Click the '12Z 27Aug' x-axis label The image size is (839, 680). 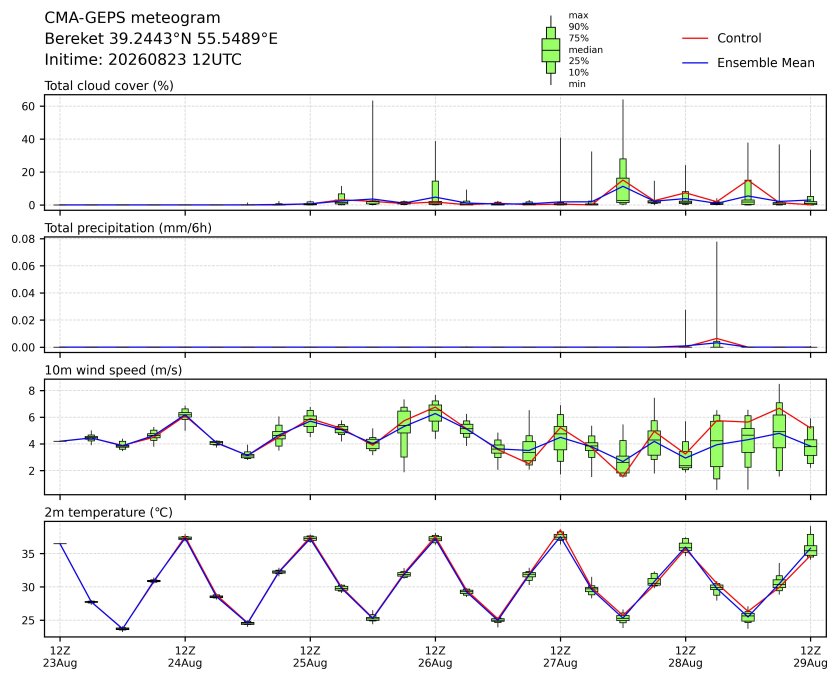tap(560, 657)
